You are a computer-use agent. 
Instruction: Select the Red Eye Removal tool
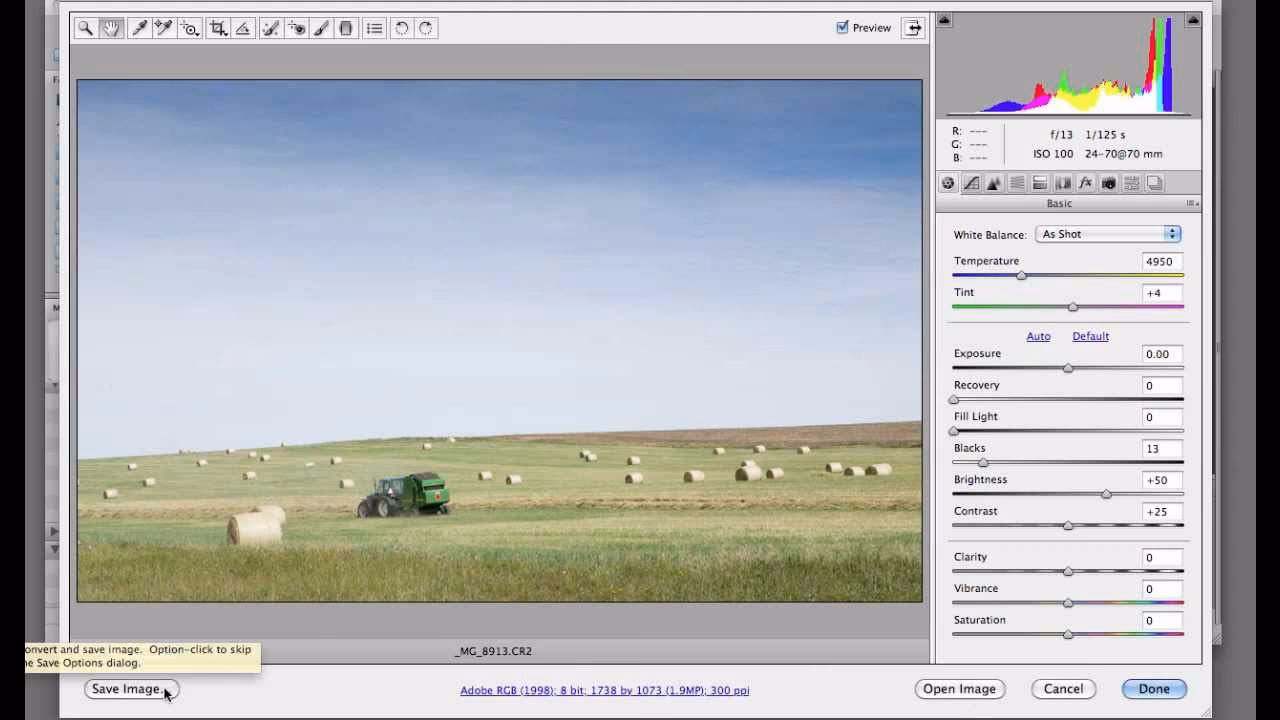296,28
